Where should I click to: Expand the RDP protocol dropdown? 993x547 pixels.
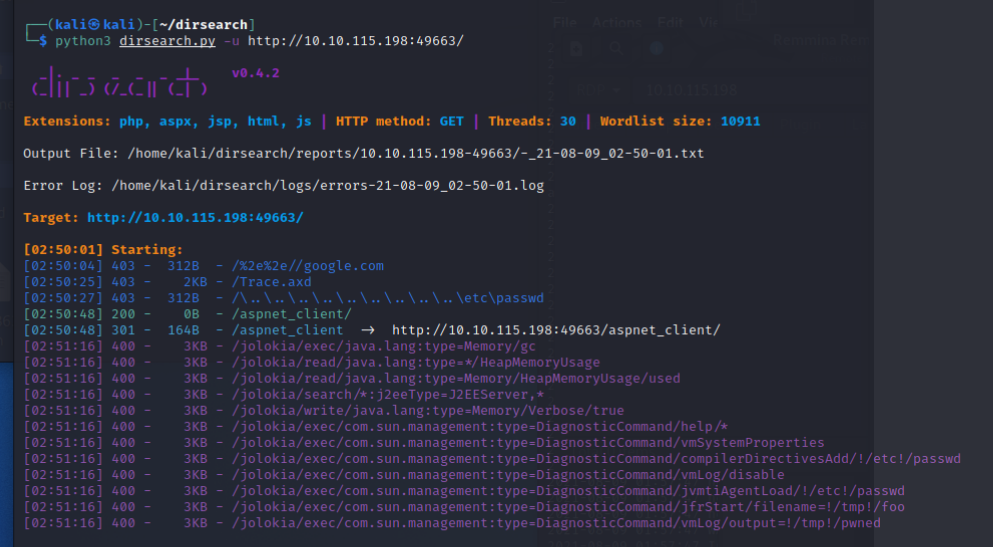click(x=598, y=89)
